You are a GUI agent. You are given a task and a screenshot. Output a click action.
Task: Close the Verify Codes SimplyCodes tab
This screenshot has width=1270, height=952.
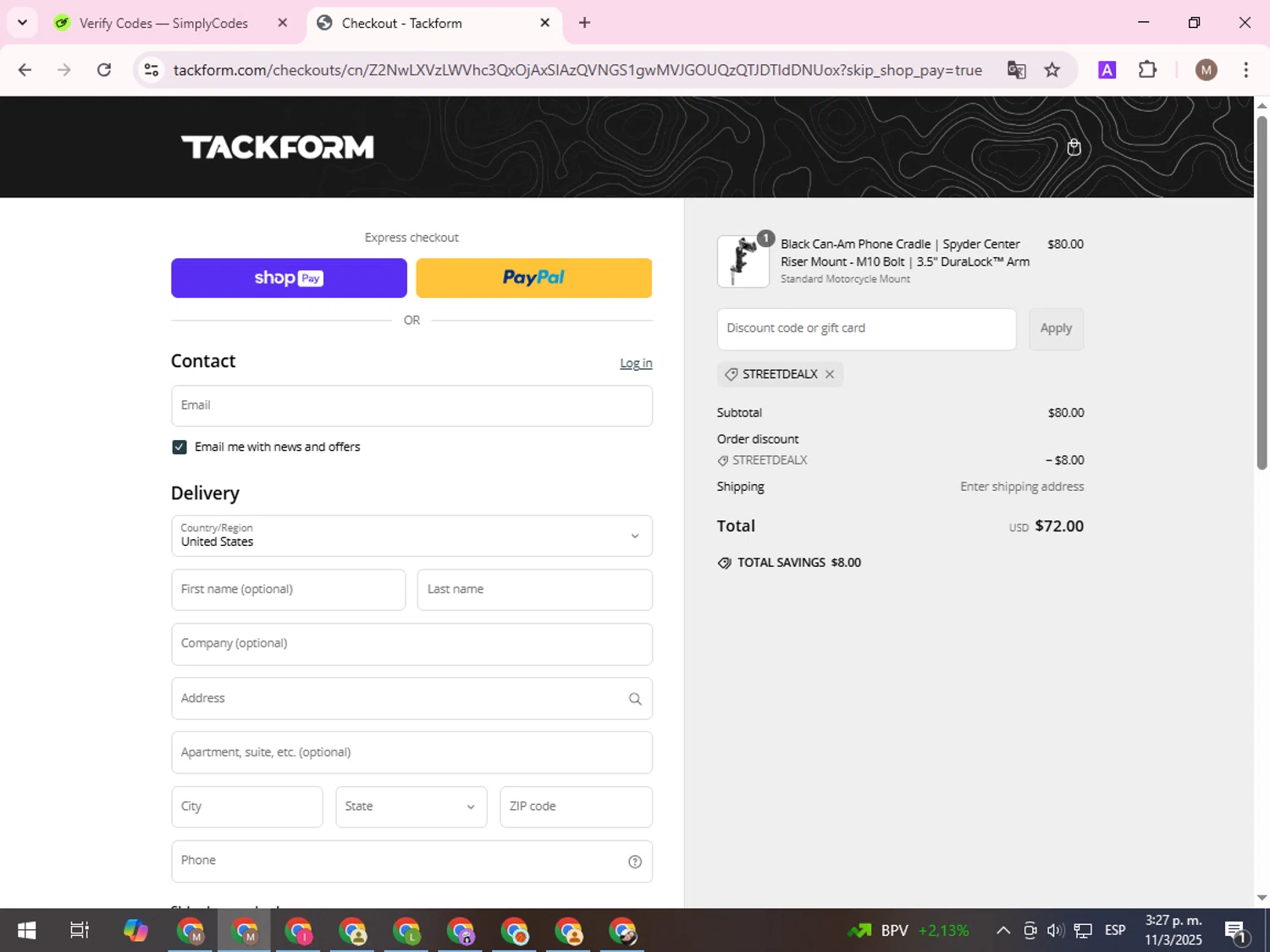[x=283, y=23]
